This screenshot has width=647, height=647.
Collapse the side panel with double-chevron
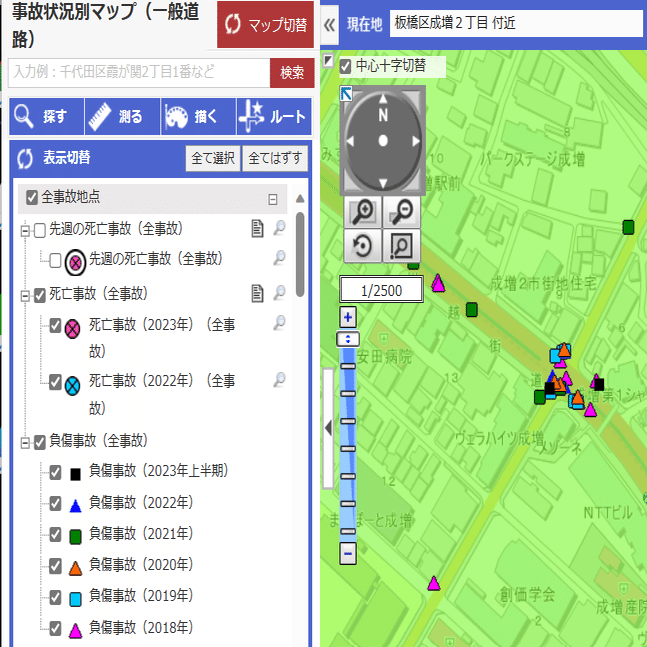tap(329, 26)
